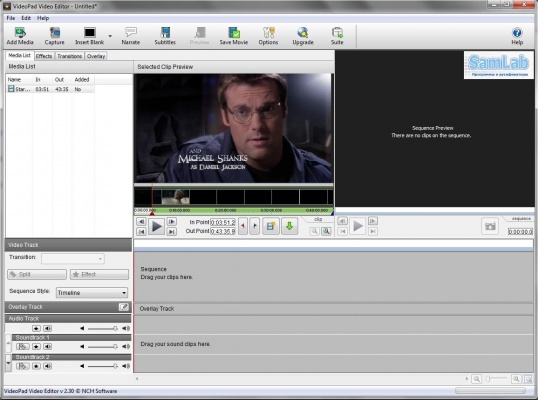Toggle the Soundtrack 2 mute button
Viewport: 538px width, 400px height.
[x=47, y=366]
